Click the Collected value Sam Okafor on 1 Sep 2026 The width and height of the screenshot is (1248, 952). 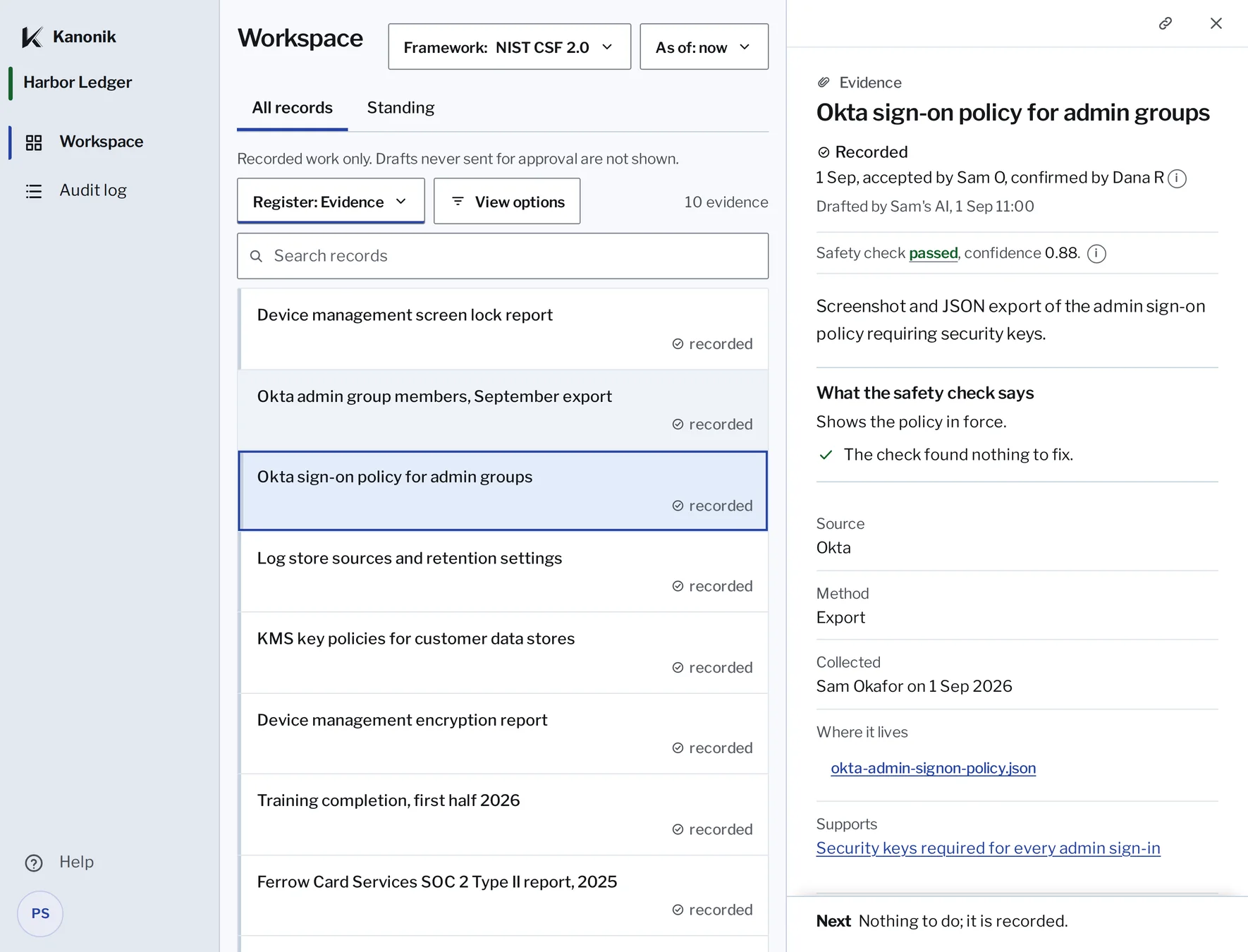point(914,686)
